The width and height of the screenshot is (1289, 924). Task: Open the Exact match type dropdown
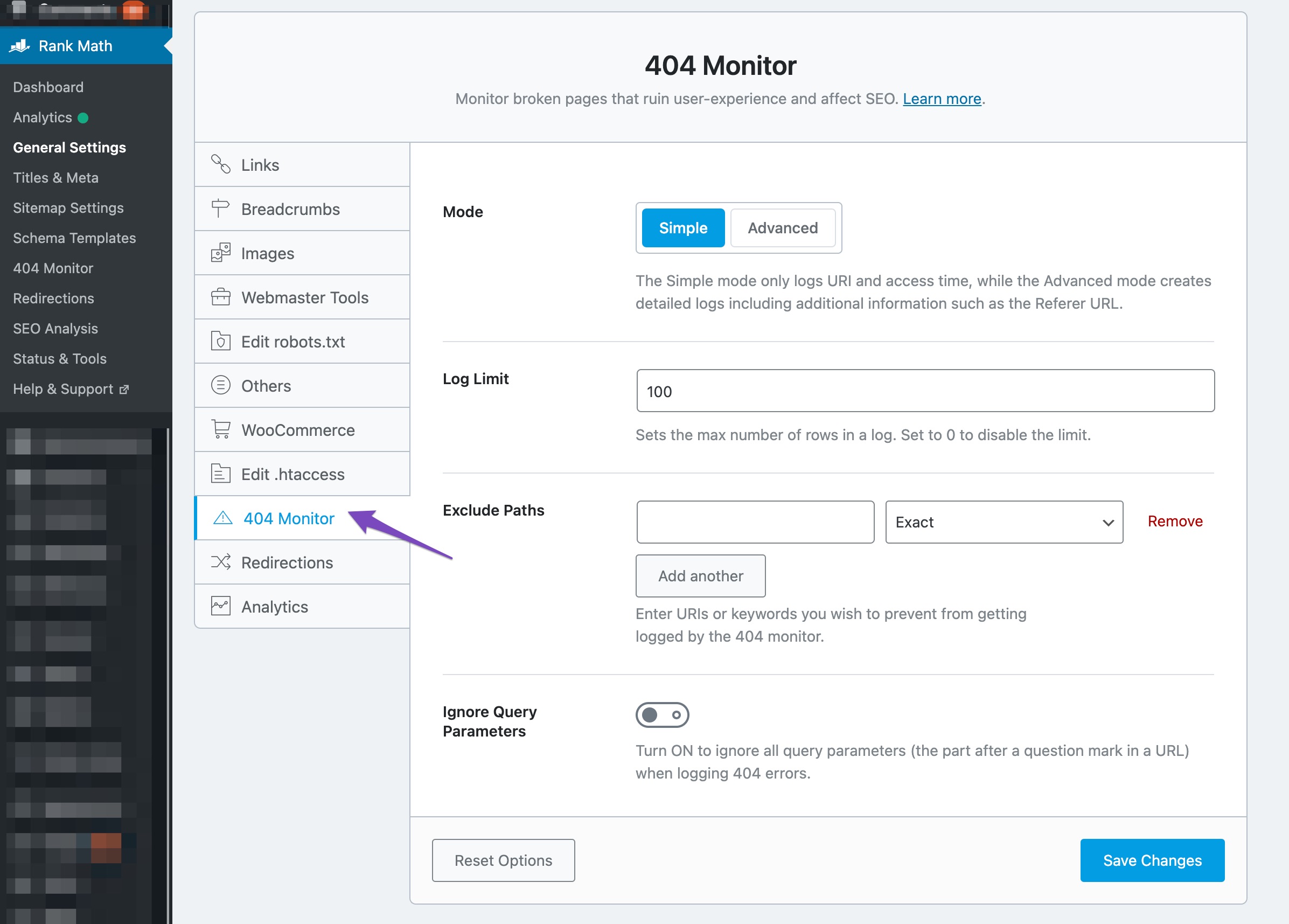point(1003,522)
